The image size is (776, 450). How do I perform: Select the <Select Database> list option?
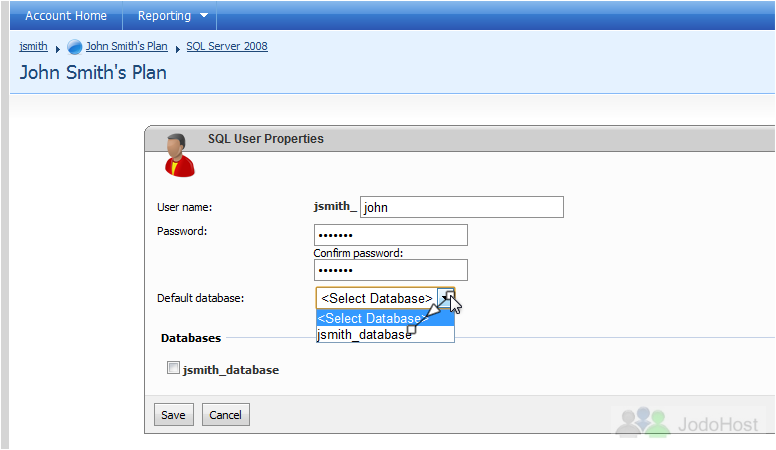(x=385, y=318)
